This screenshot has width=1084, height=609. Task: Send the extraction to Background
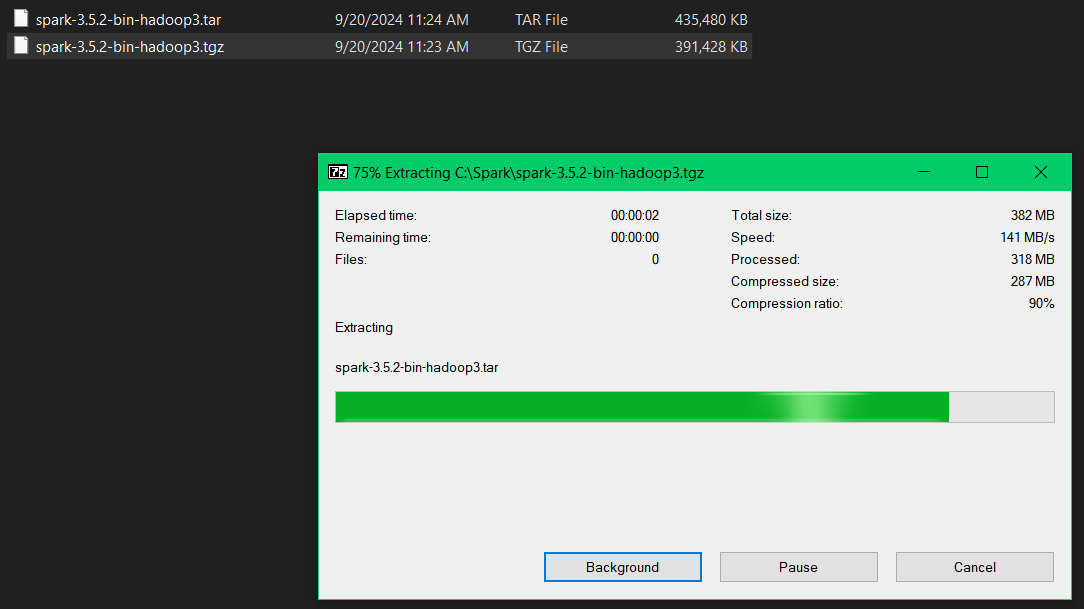tap(622, 567)
